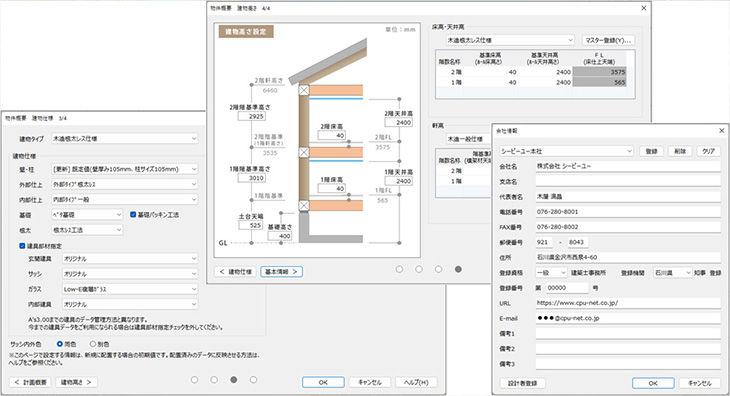Open the 登録機関 石川県 dropdown

point(673,273)
